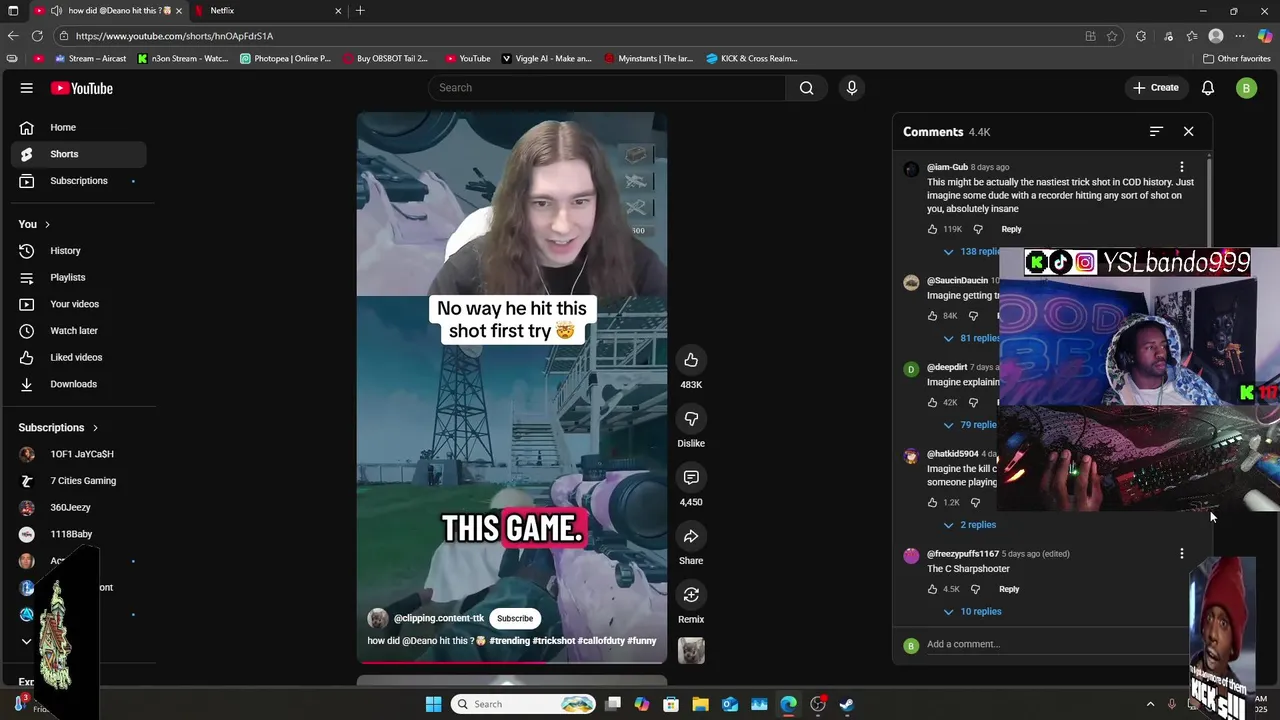Open the sound thumbnail below Remix
The image size is (1280, 720).
(x=691, y=651)
